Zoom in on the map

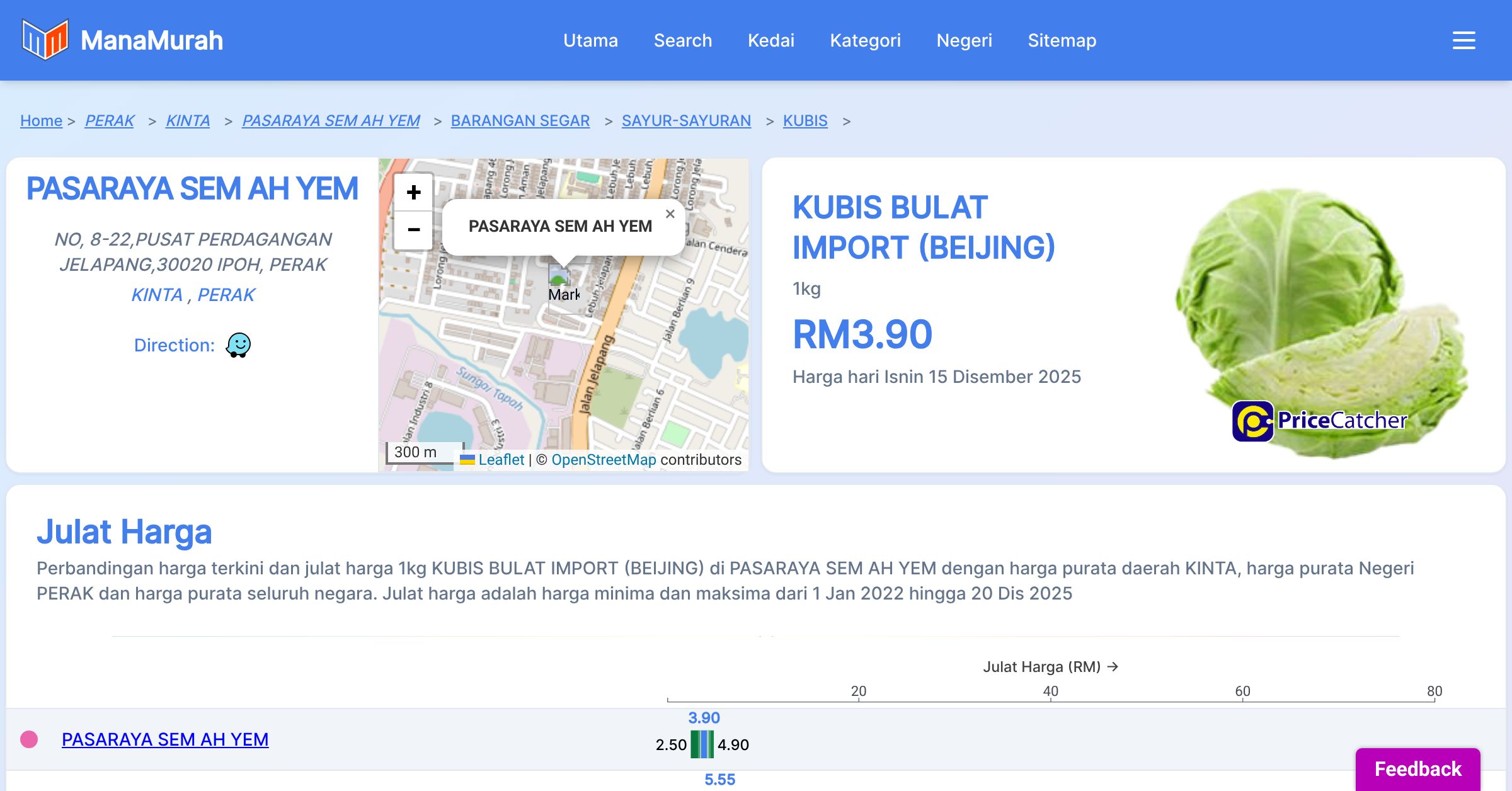413,192
